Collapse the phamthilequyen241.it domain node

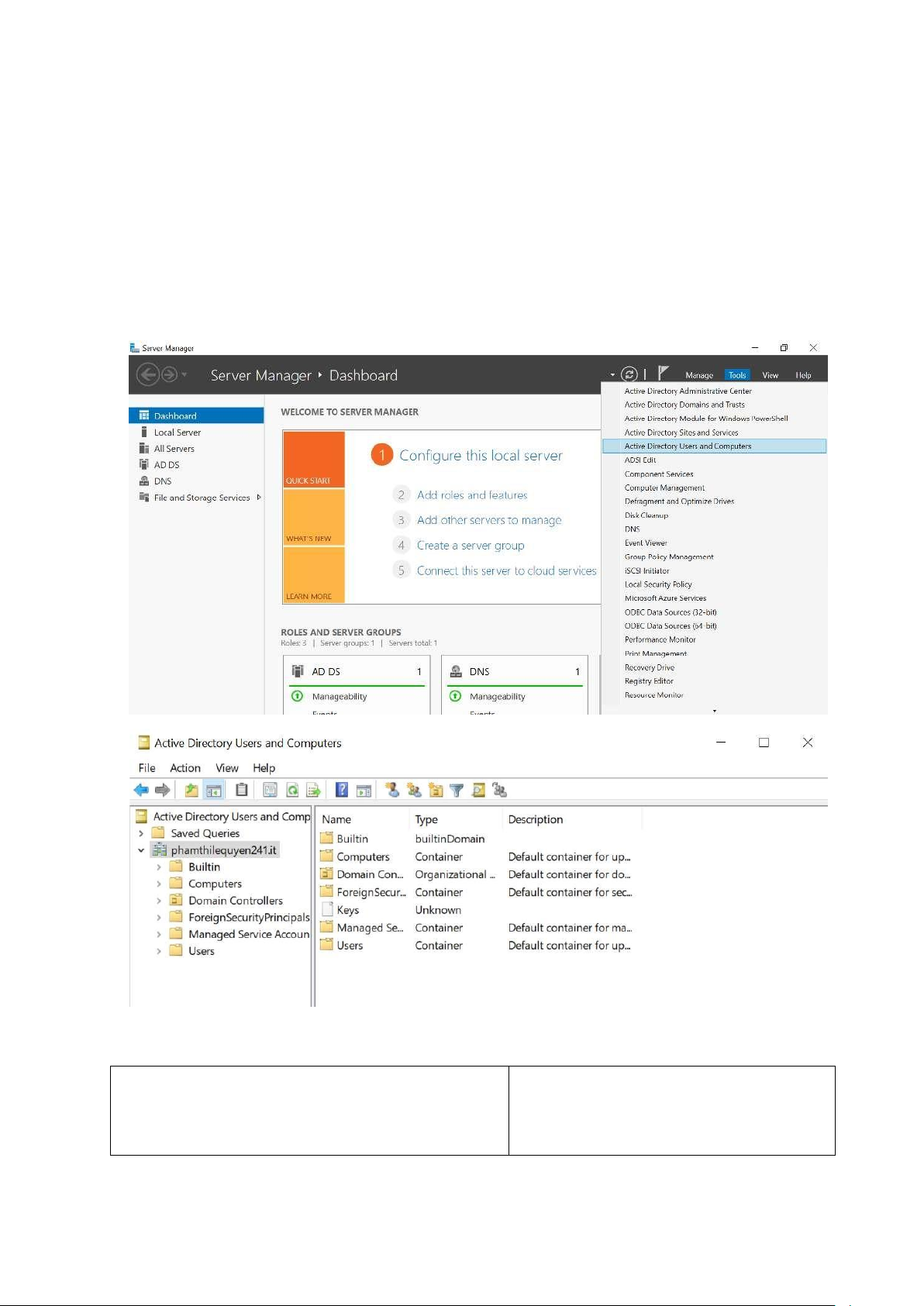(x=141, y=850)
